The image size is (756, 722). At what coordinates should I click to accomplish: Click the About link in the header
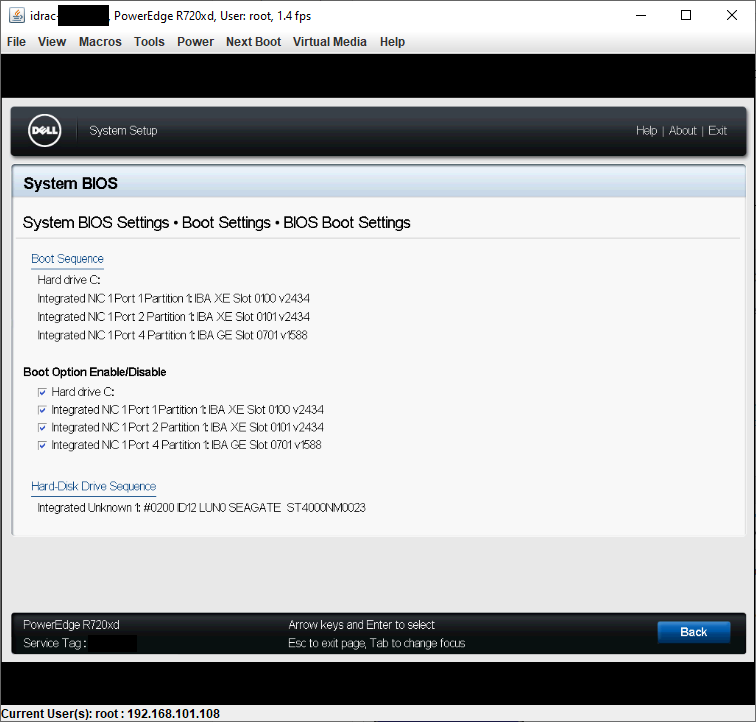[x=683, y=131]
